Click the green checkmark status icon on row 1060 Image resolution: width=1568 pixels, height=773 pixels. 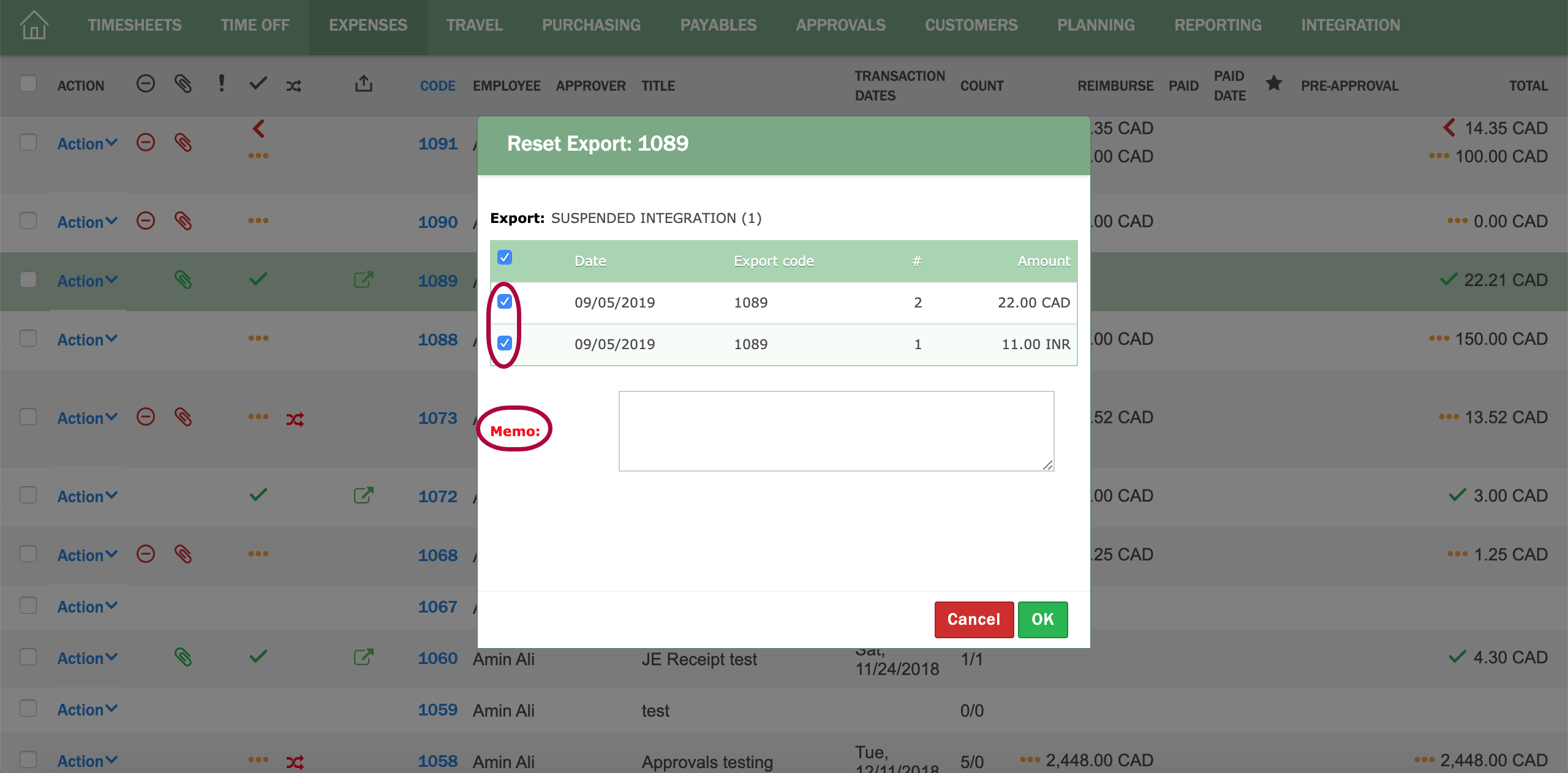click(257, 657)
